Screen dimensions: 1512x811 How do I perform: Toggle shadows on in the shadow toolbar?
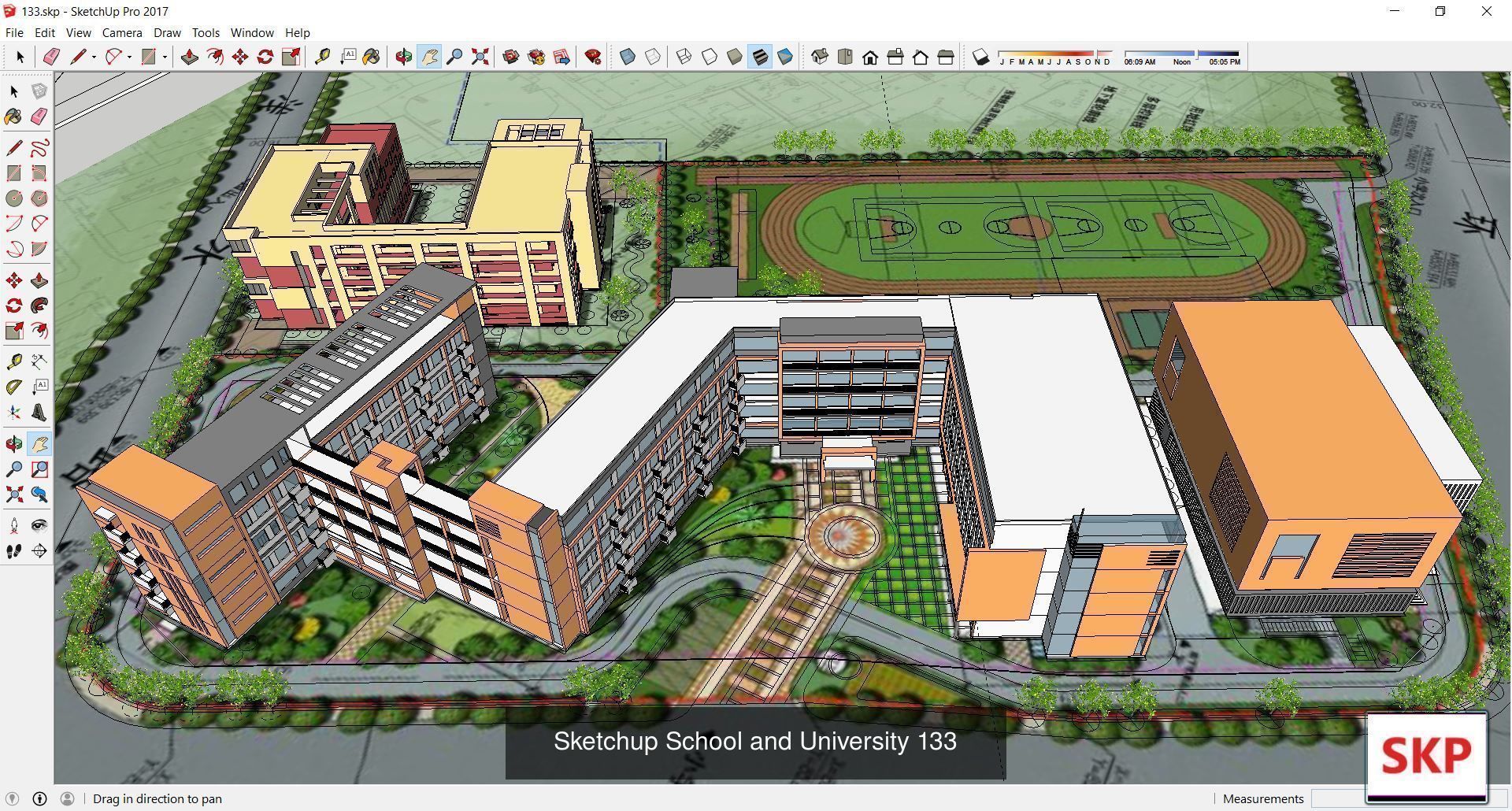pyautogui.click(x=980, y=57)
